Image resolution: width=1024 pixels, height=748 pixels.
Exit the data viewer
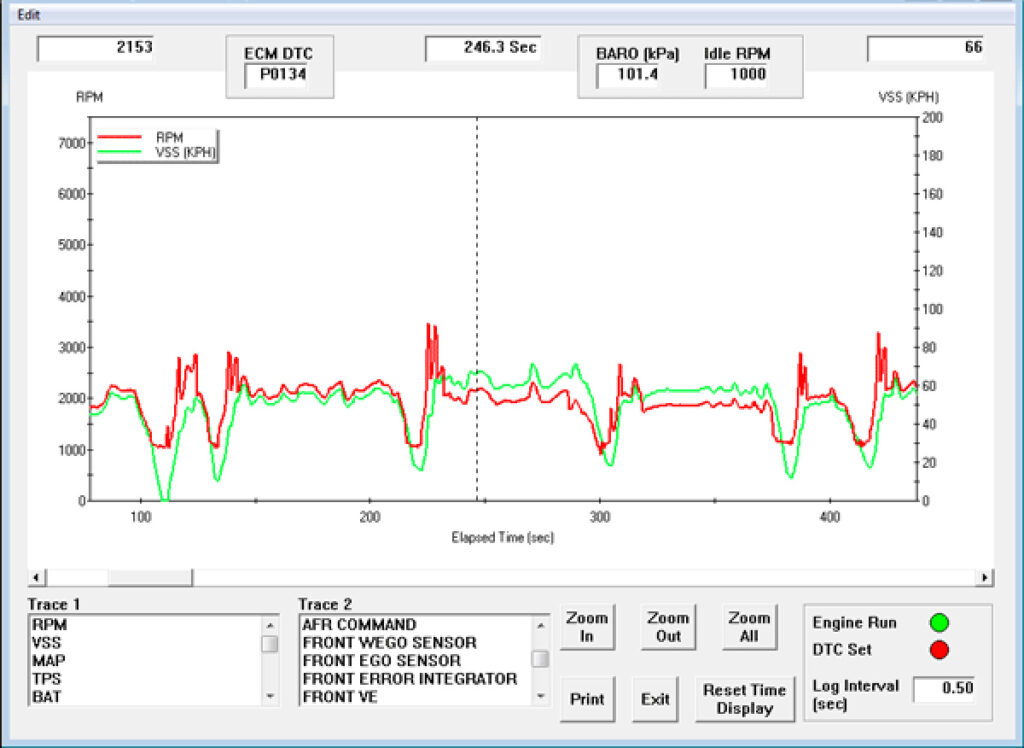coord(655,699)
